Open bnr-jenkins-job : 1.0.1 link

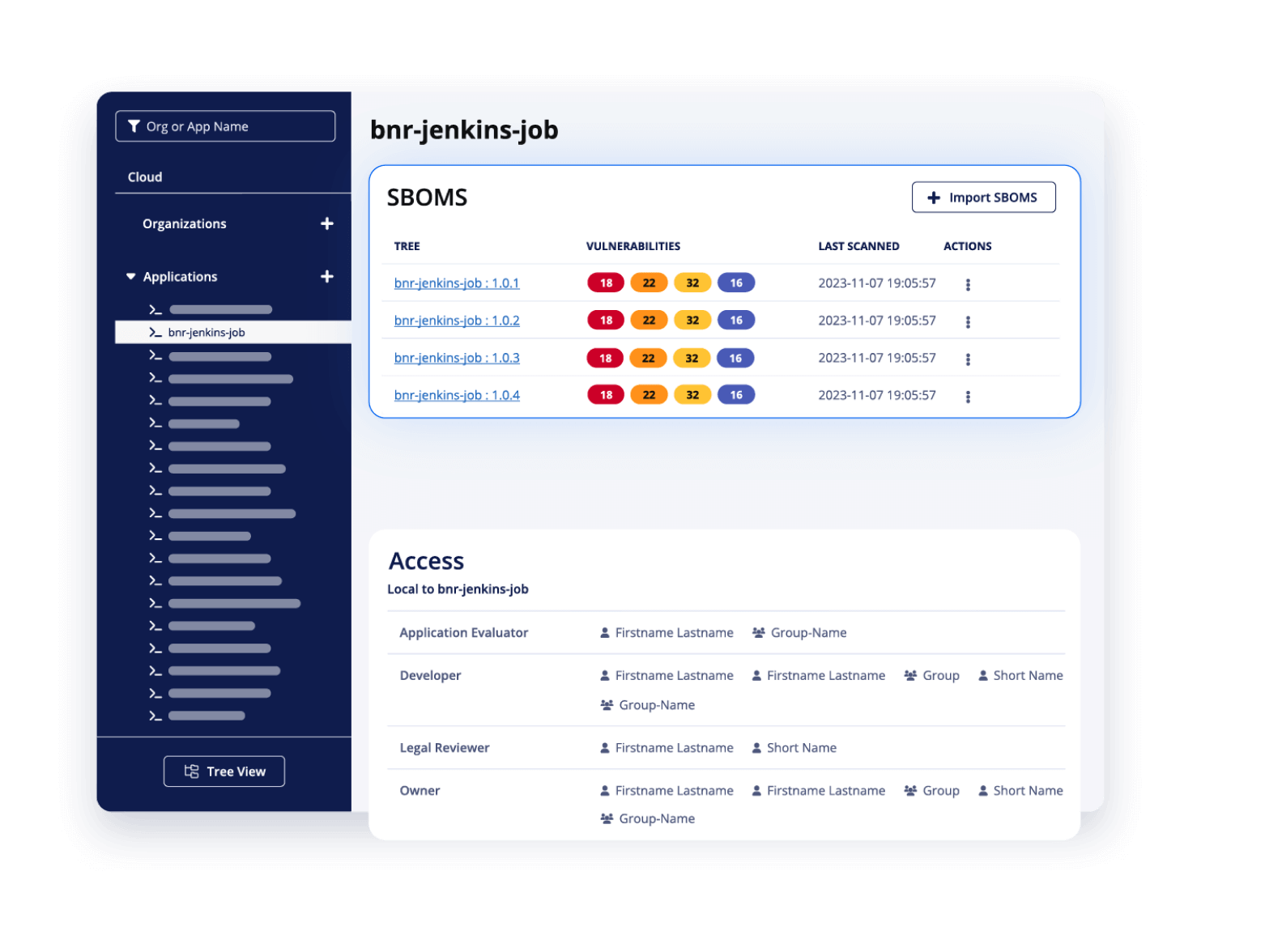[x=457, y=283]
